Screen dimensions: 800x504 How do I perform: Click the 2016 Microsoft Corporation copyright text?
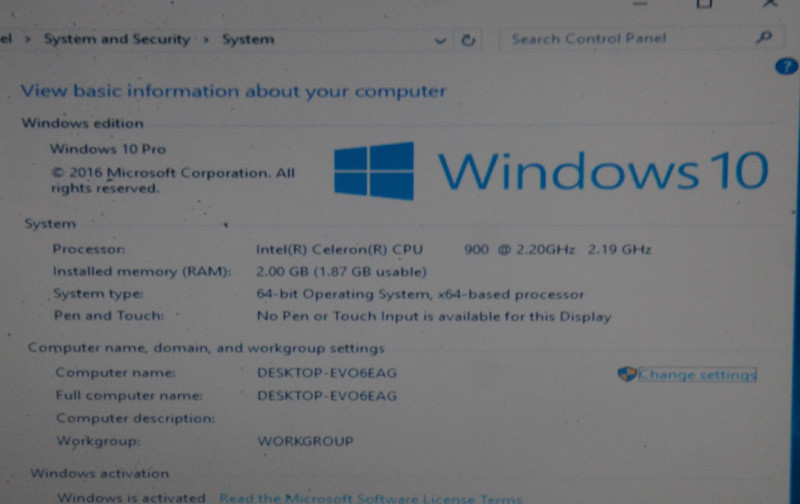173,181
